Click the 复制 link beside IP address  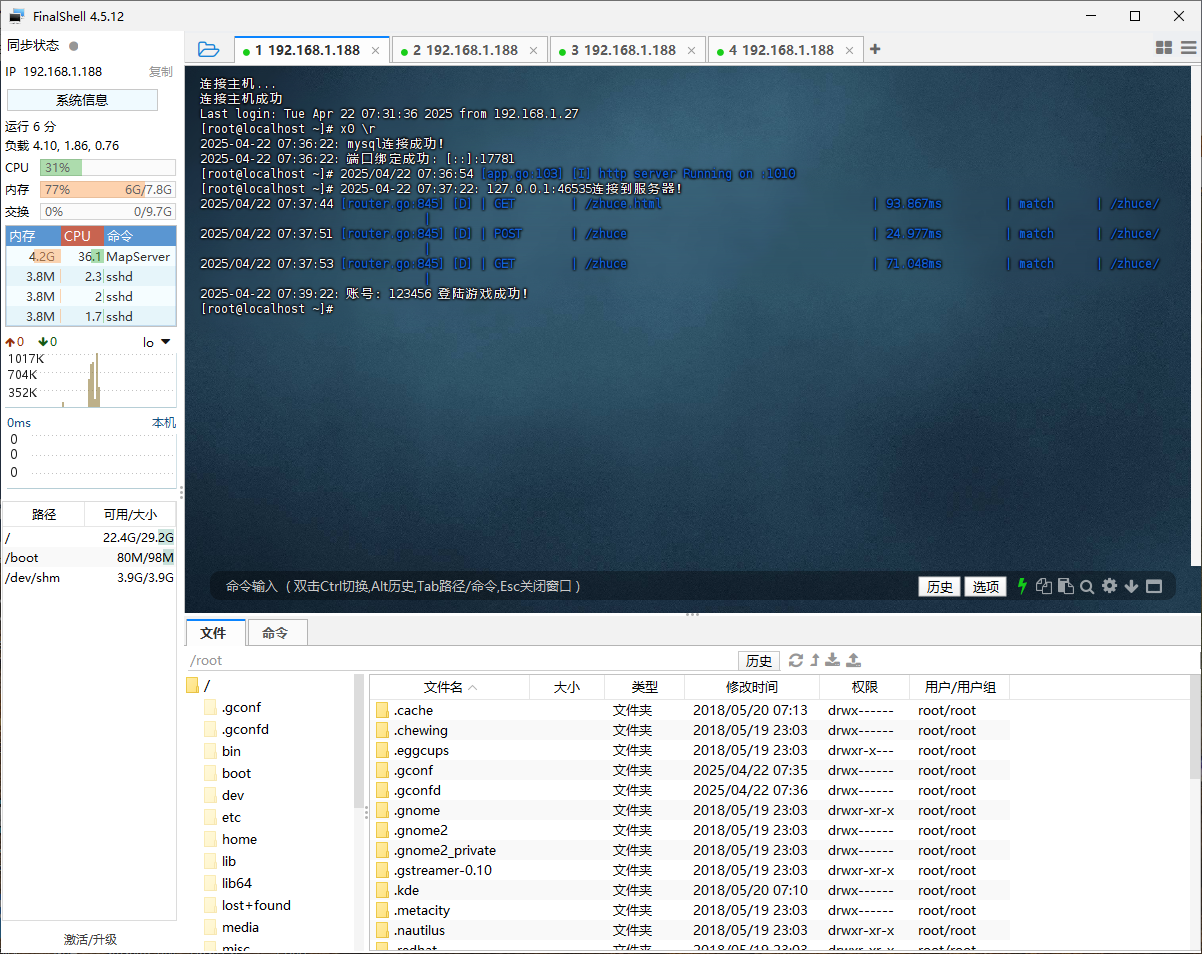coord(160,72)
